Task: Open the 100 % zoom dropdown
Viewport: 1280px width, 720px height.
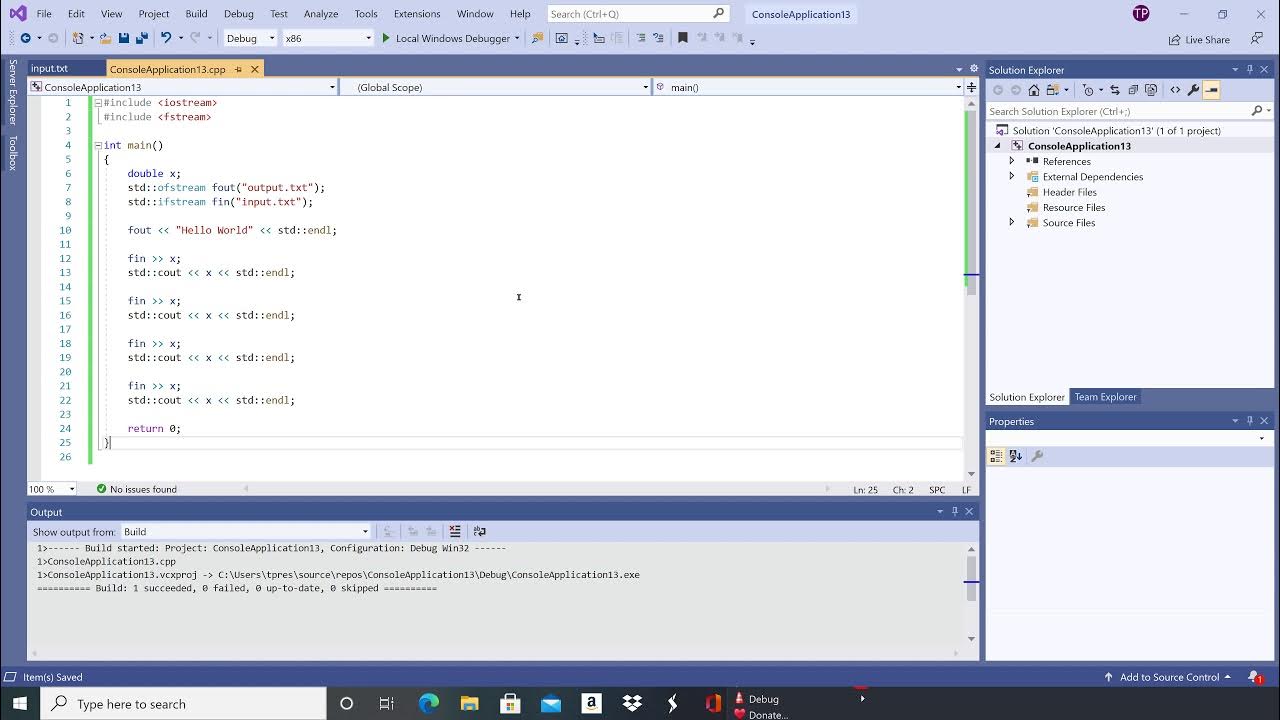Action: tap(52, 489)
